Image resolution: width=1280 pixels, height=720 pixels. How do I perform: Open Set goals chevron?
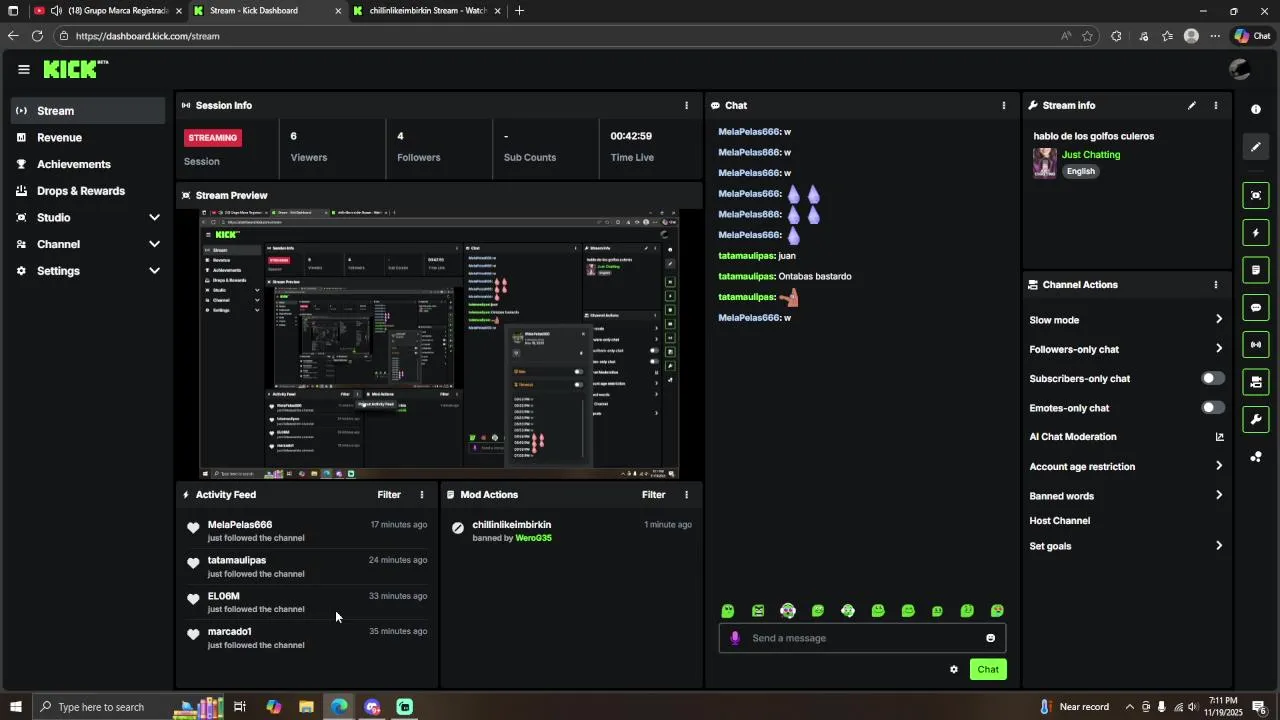click(x=1219, y=546)
